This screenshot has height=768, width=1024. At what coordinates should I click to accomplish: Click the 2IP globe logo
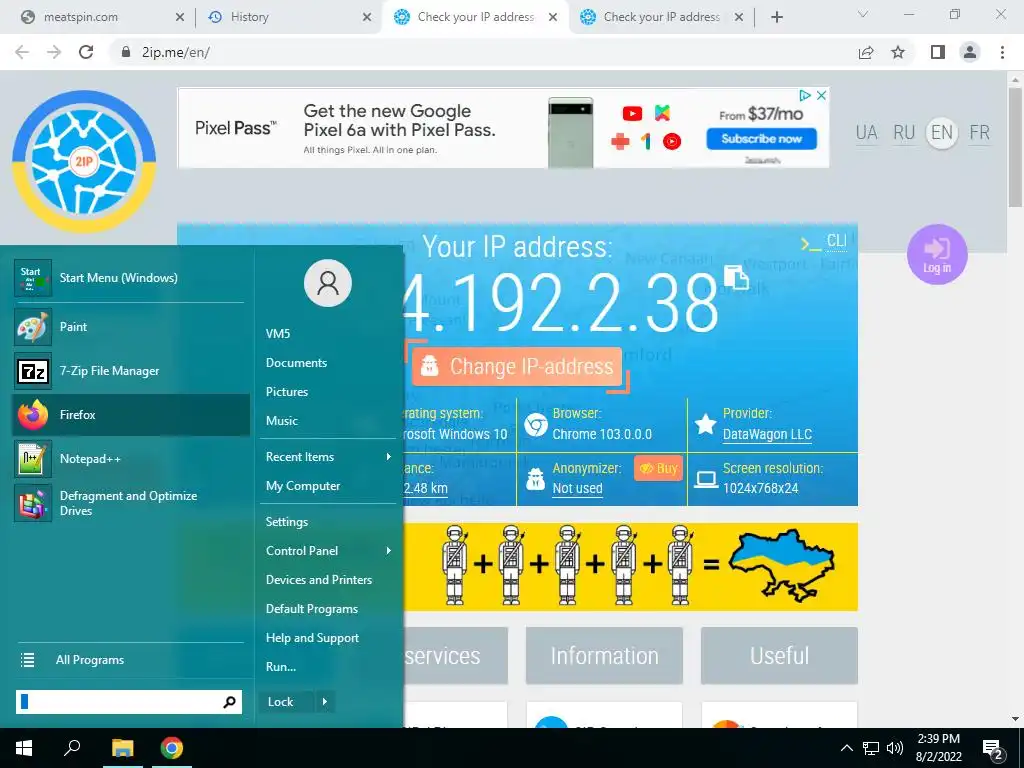[84, 161]
